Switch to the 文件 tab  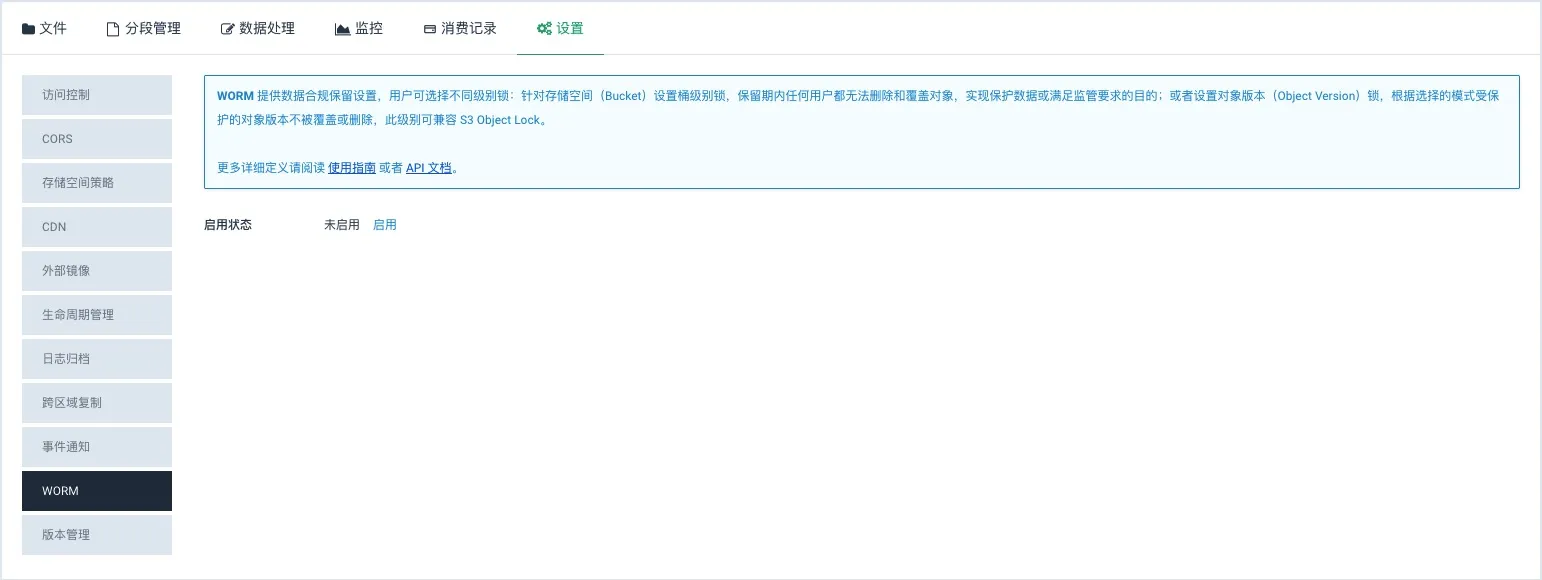[x=52, y=29]
